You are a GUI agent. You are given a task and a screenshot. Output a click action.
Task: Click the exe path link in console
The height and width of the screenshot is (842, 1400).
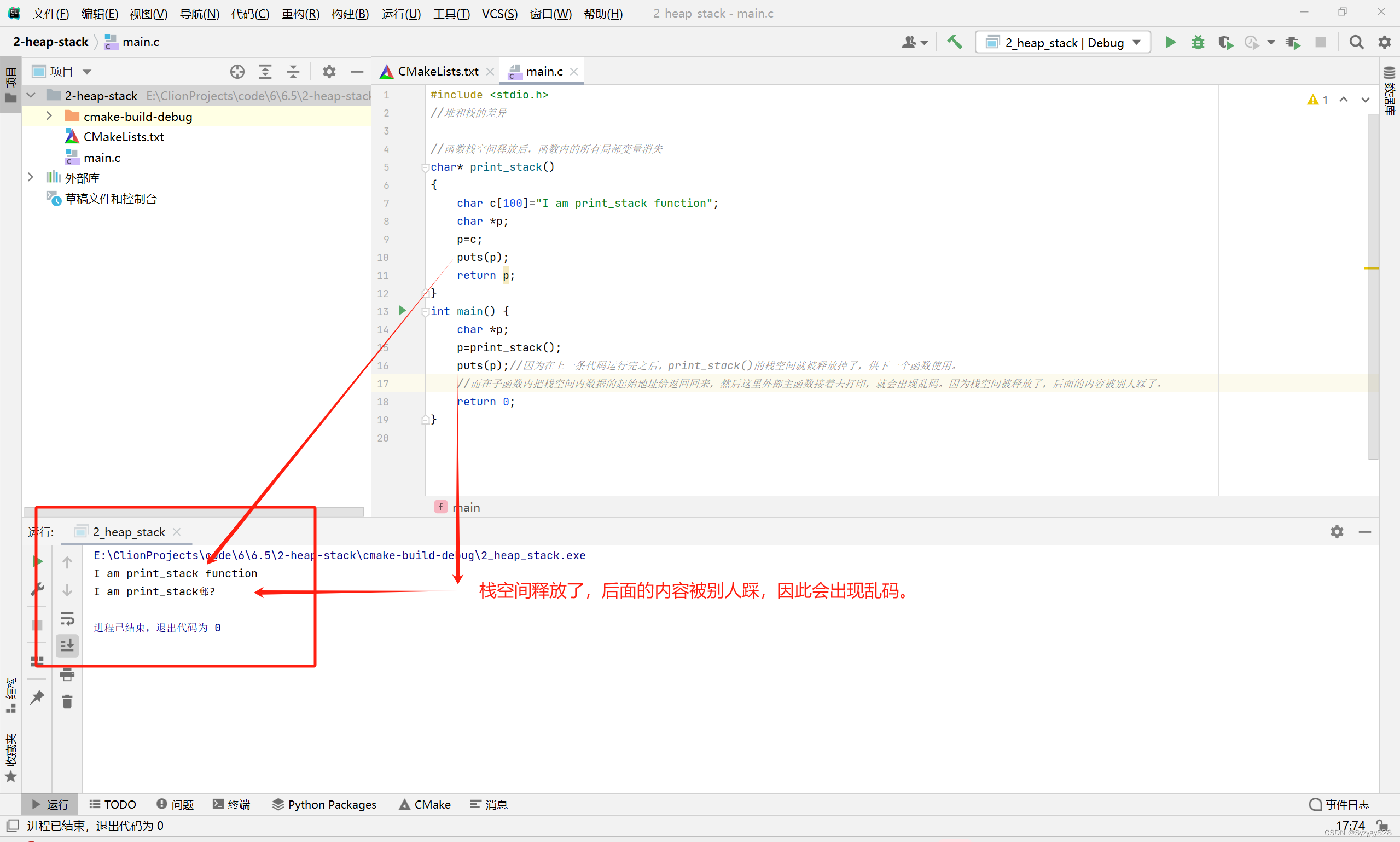(x=339, y=555)
